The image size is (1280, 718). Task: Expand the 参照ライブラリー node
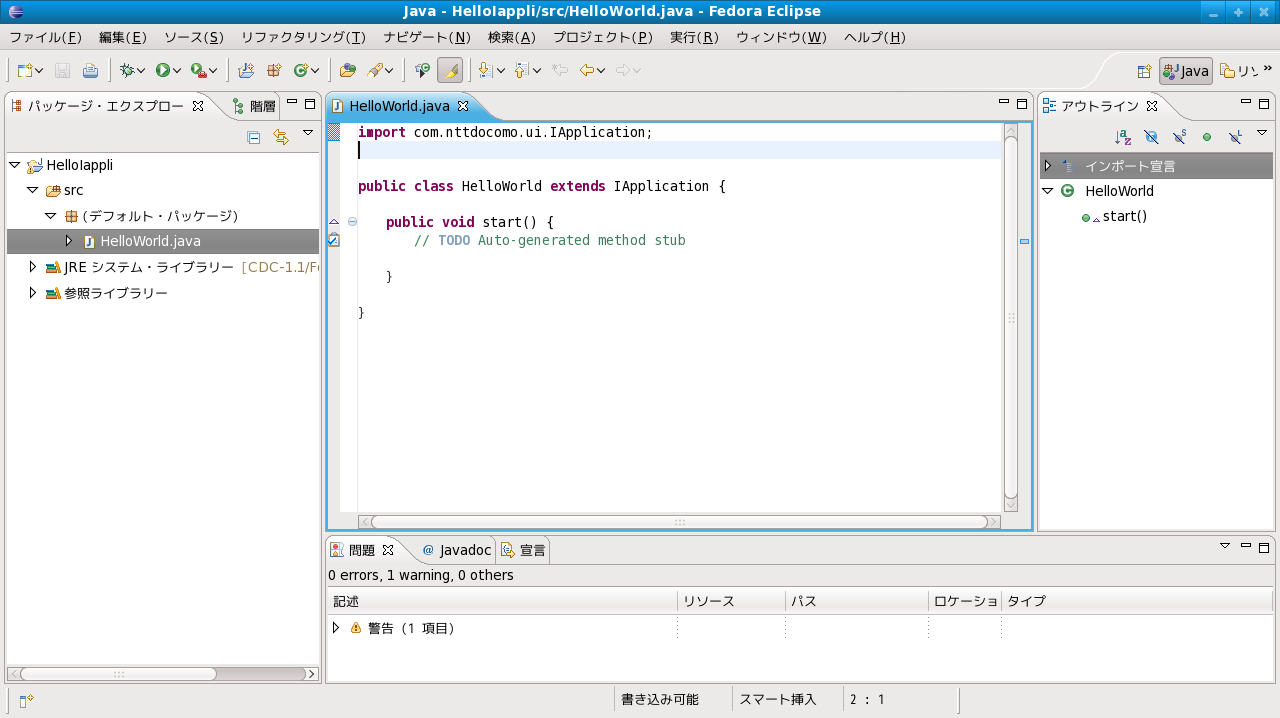tap(32, 293)
